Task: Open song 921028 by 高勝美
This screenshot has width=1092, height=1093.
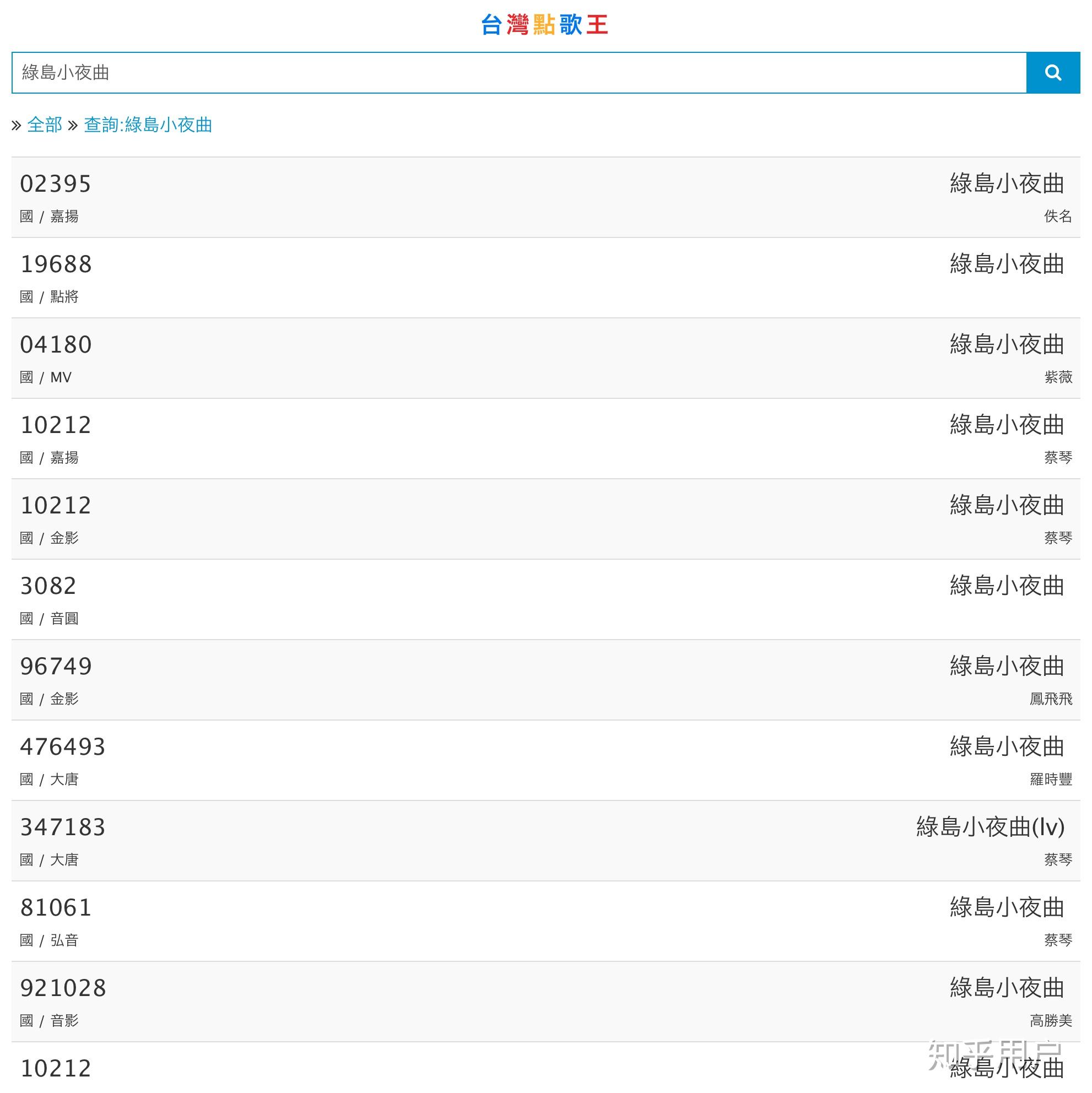Action: pos(62,988)
